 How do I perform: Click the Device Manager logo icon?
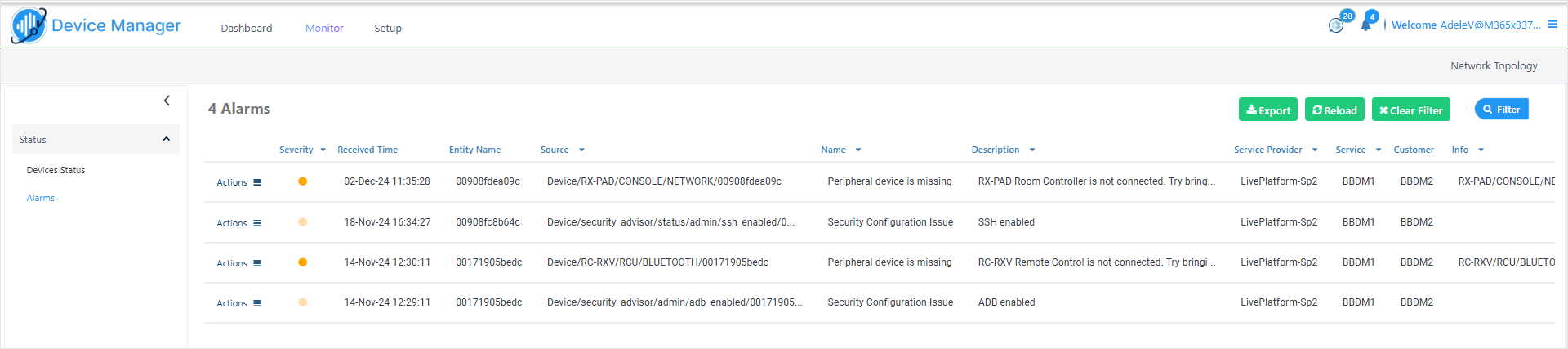[x=29, y=25]
